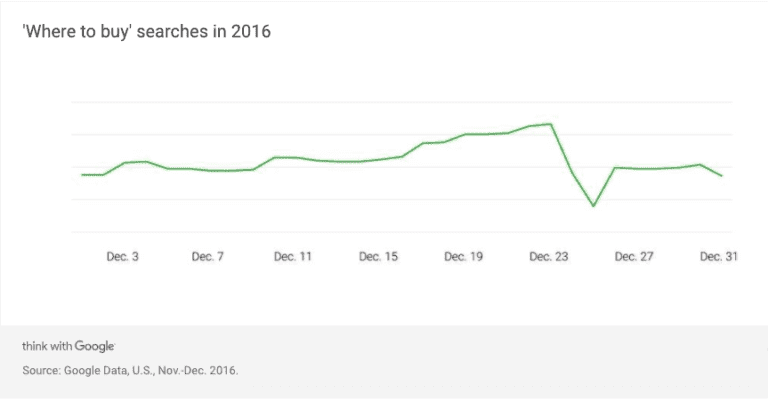
Task: Click the line point above Dec. 27
Action: [636, 168]
